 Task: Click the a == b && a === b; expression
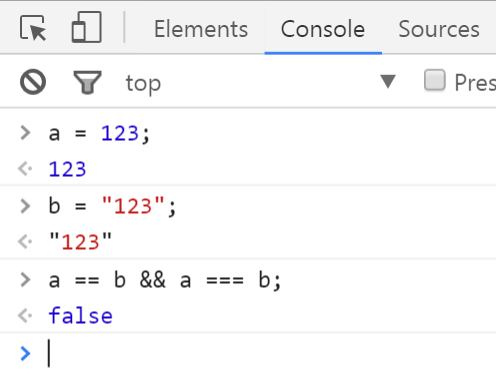pos(165,280)
